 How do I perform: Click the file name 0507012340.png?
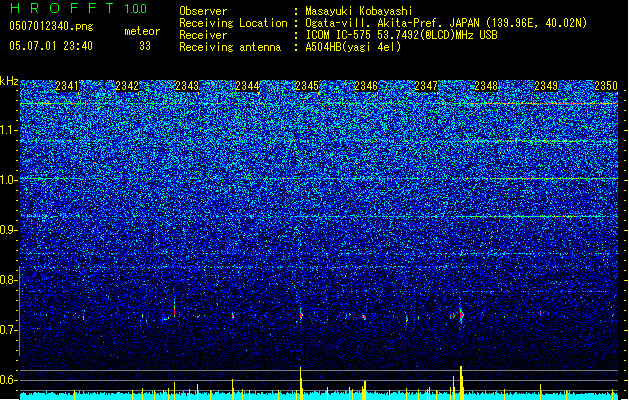51,26
